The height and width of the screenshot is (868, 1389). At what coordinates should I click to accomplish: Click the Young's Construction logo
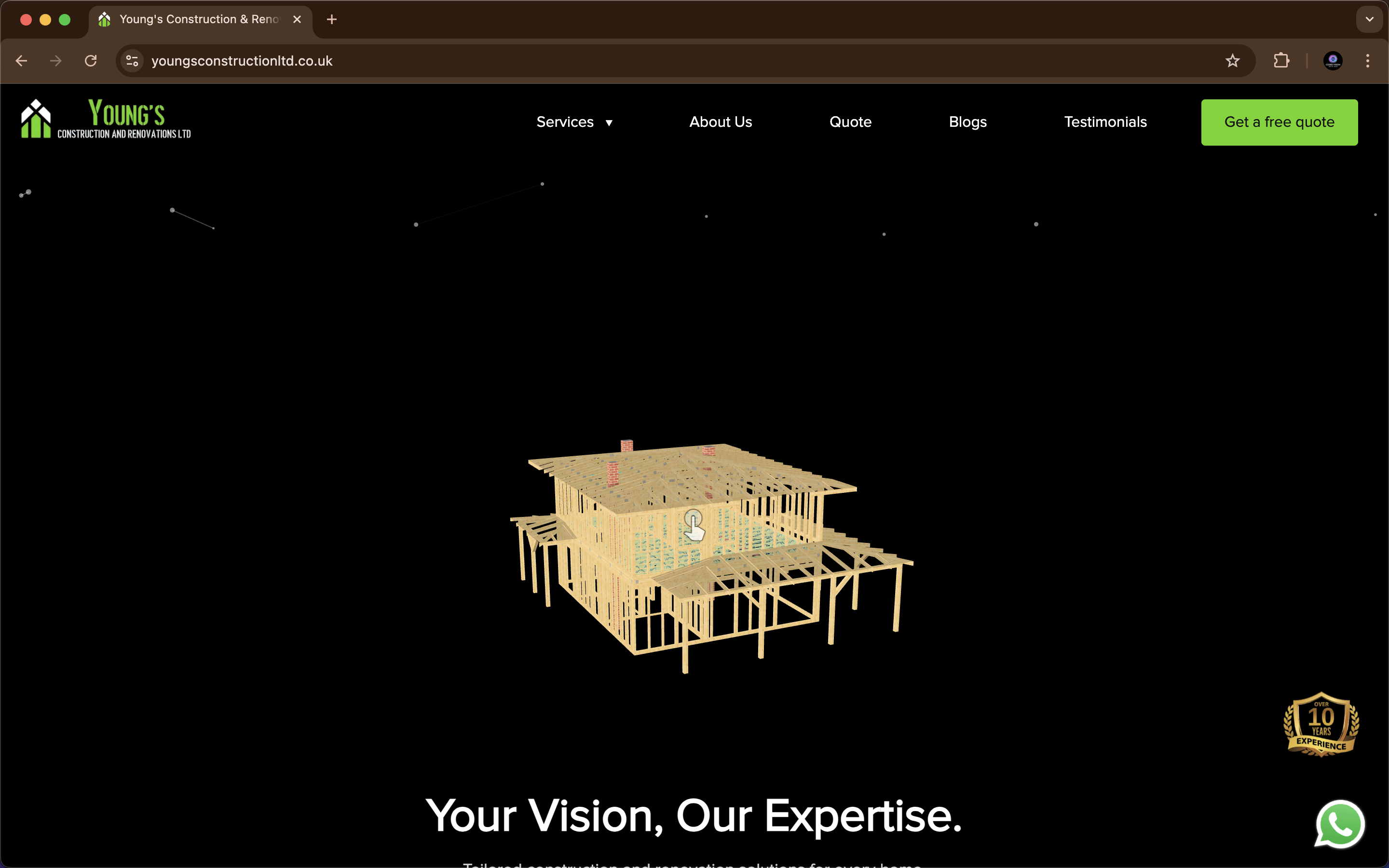pos(106,120)
